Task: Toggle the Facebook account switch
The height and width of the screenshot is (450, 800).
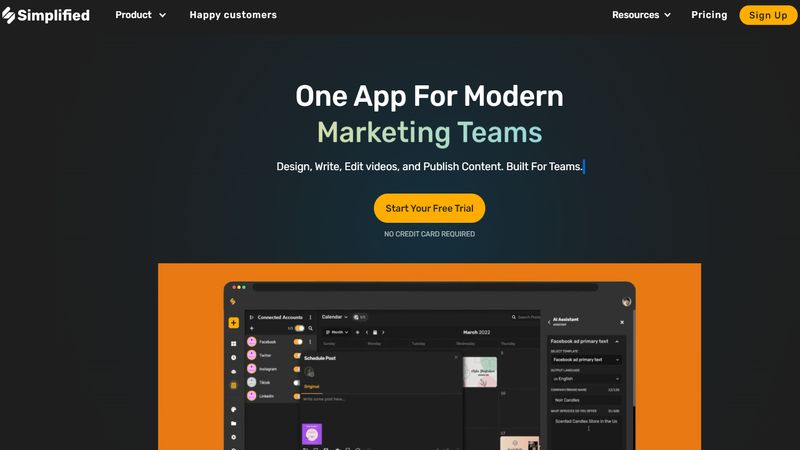Action: pos(297,342)
